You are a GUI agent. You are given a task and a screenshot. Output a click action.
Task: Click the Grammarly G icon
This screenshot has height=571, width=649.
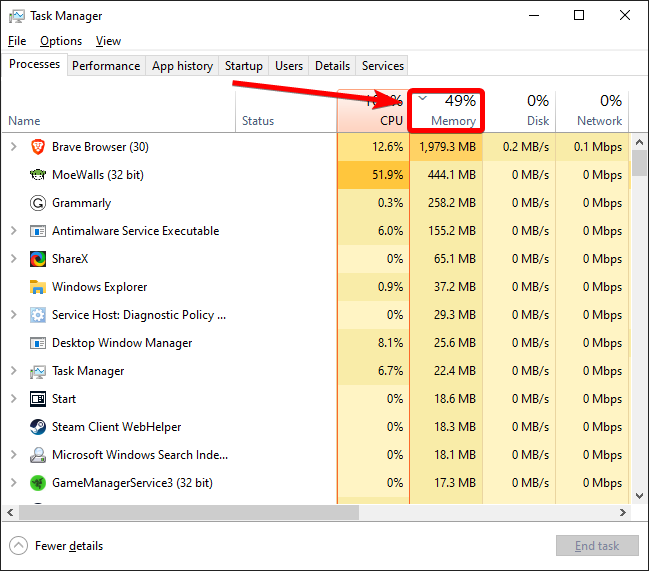[x=38, y=203]
